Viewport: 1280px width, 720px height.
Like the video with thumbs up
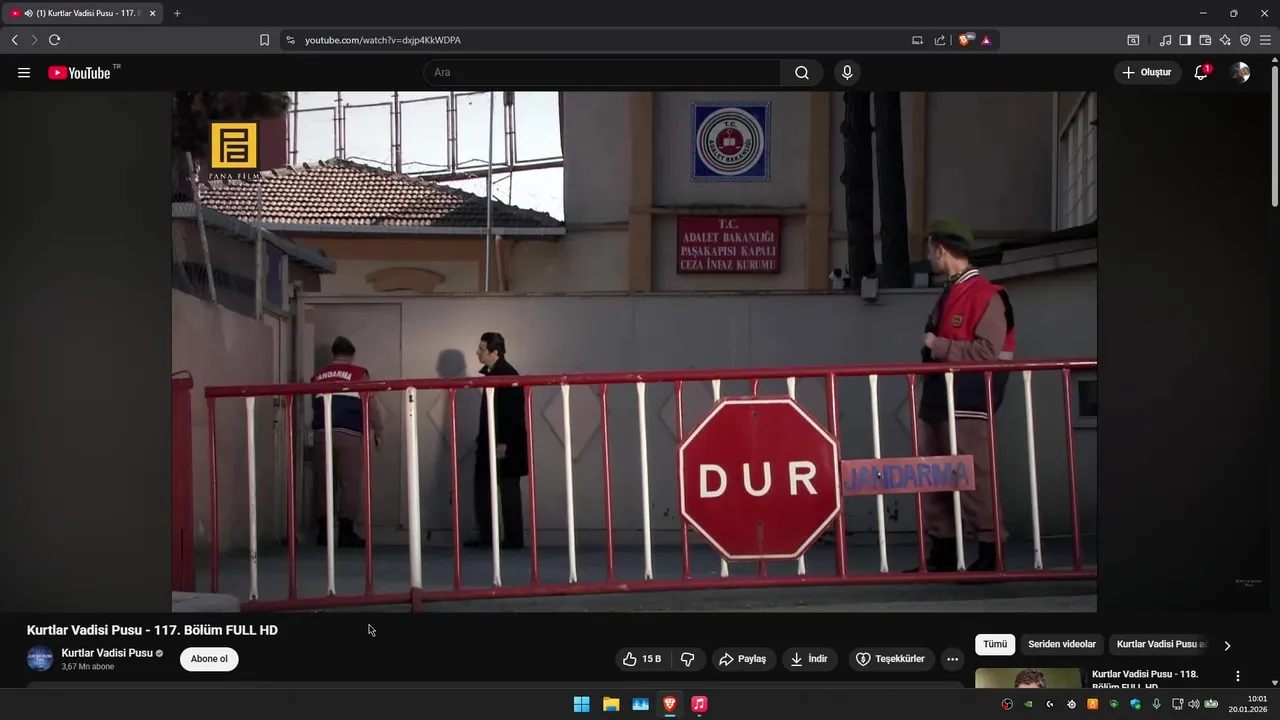point(642,659)
